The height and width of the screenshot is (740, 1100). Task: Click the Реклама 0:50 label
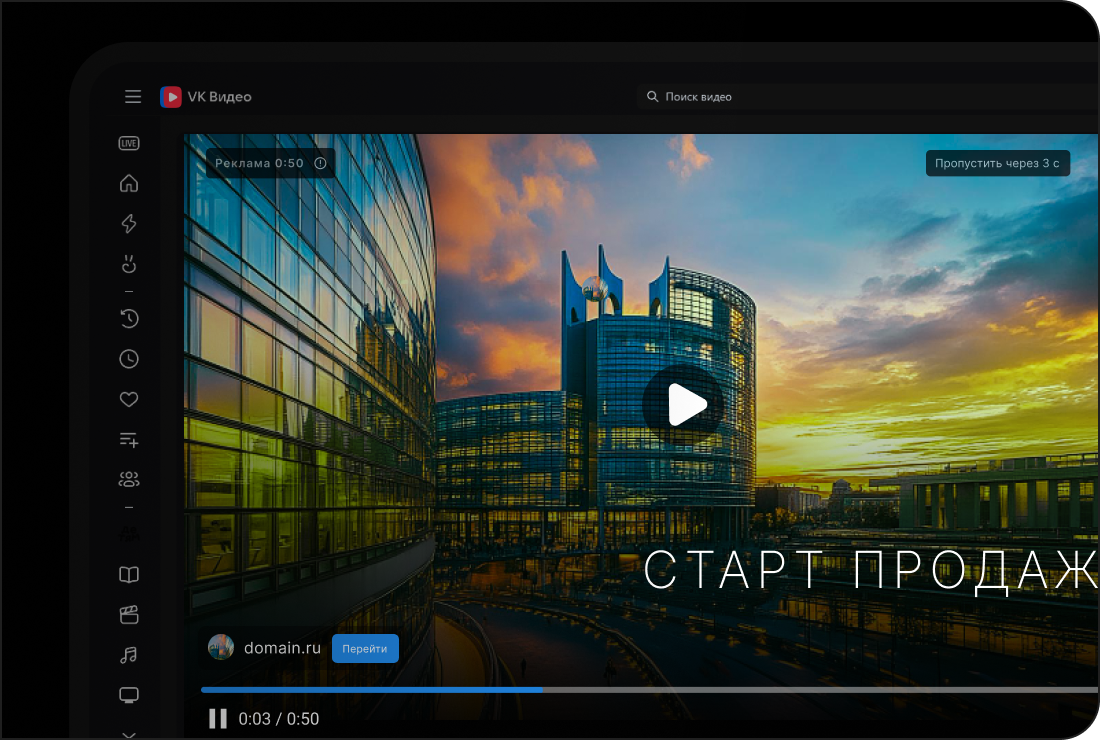click(x=259, y=163)
